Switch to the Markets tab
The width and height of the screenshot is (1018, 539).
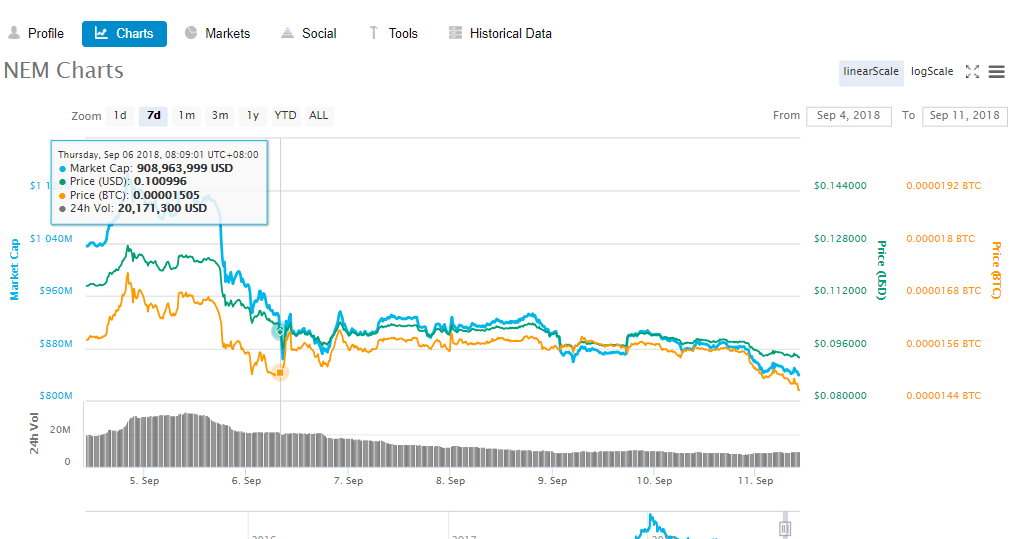(217, 34)
